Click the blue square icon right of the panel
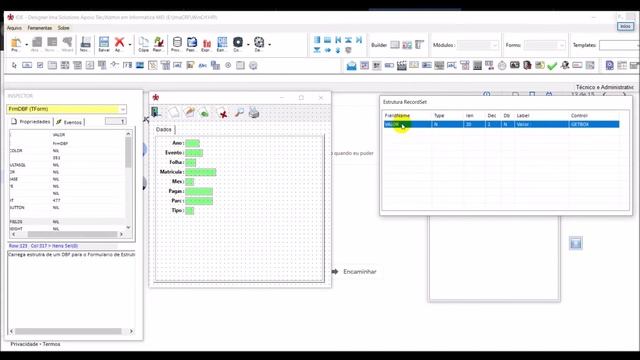The image size is (640, 360). tap(576, 243)
